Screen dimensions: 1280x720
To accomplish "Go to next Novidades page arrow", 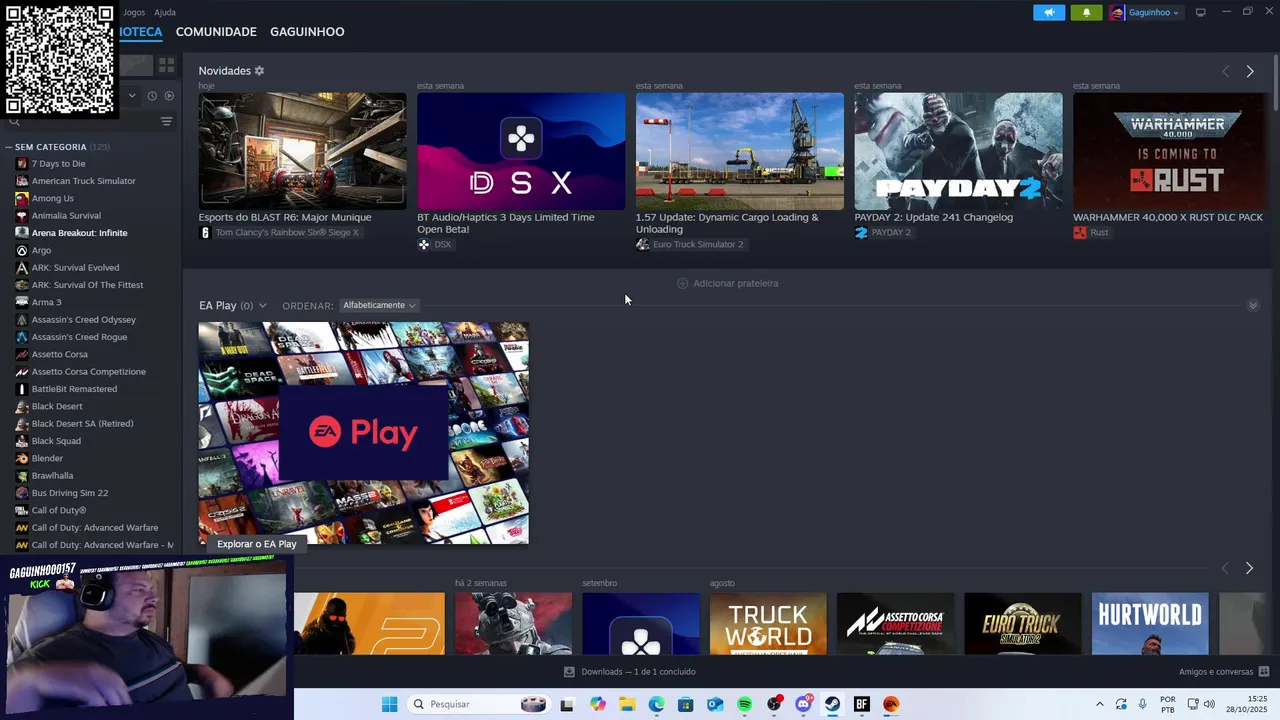I will [x=1249, y=71].
